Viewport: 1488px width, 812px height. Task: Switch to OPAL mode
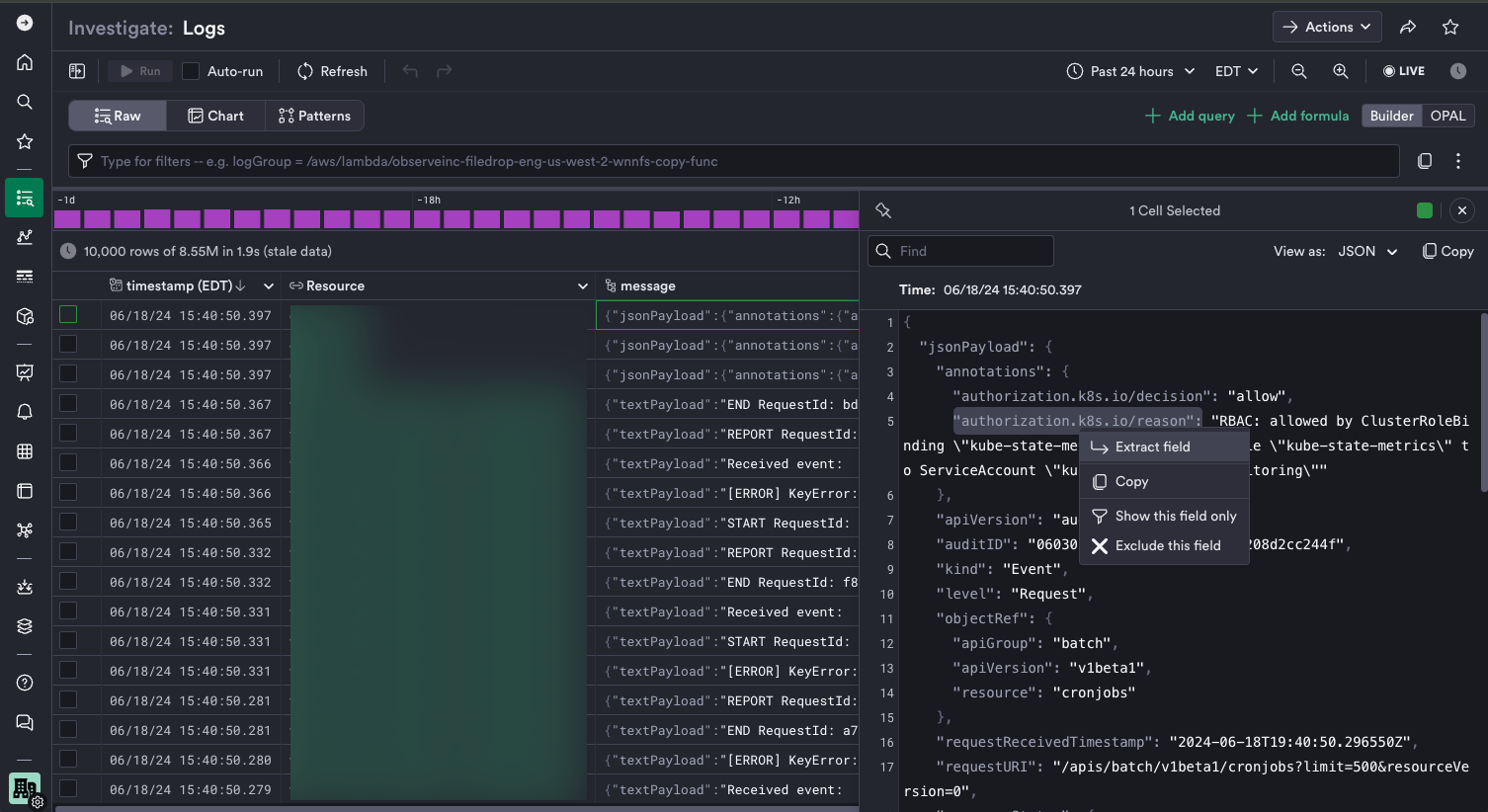click(1447, 116)
